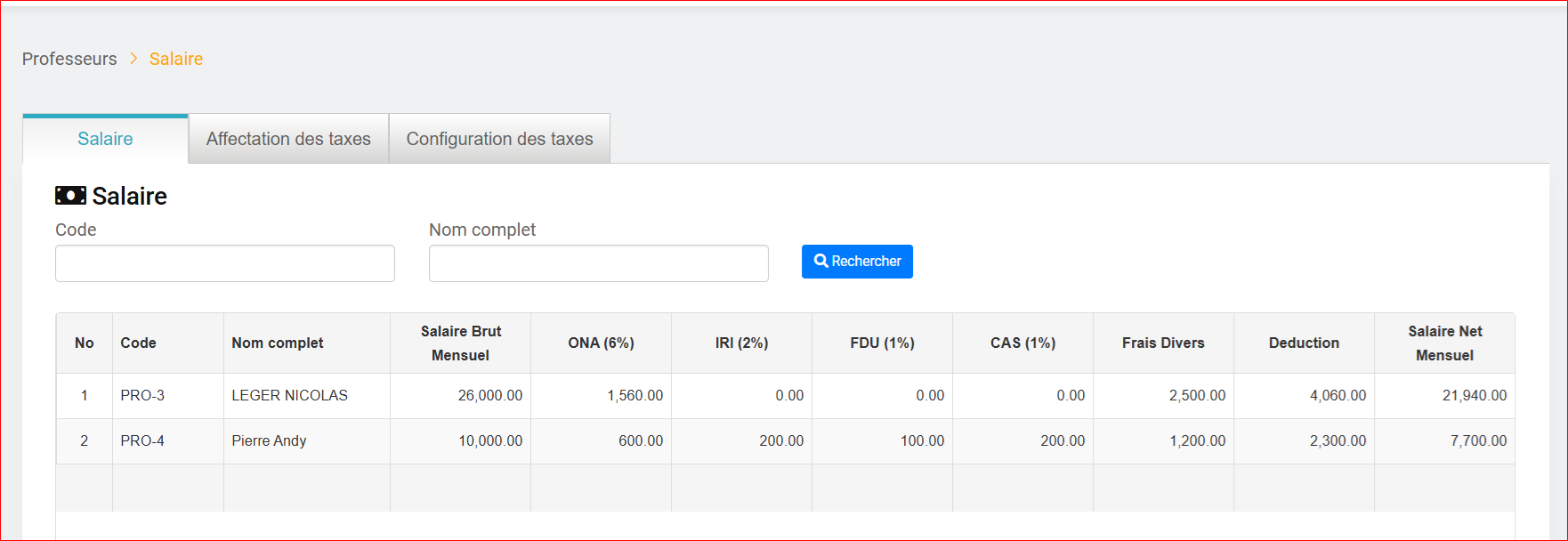Click the PRO-4 code cell

142,441
